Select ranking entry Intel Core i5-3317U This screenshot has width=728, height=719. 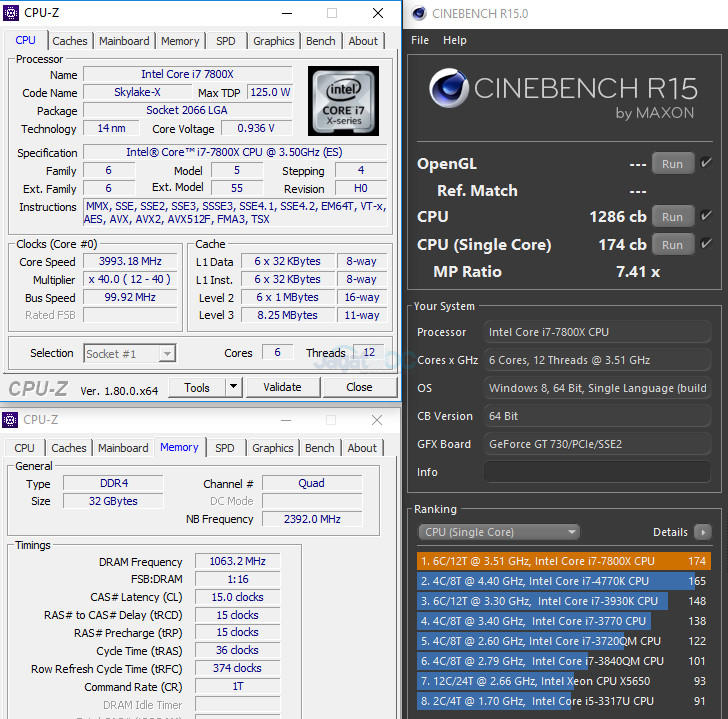[x=564, y=700]
